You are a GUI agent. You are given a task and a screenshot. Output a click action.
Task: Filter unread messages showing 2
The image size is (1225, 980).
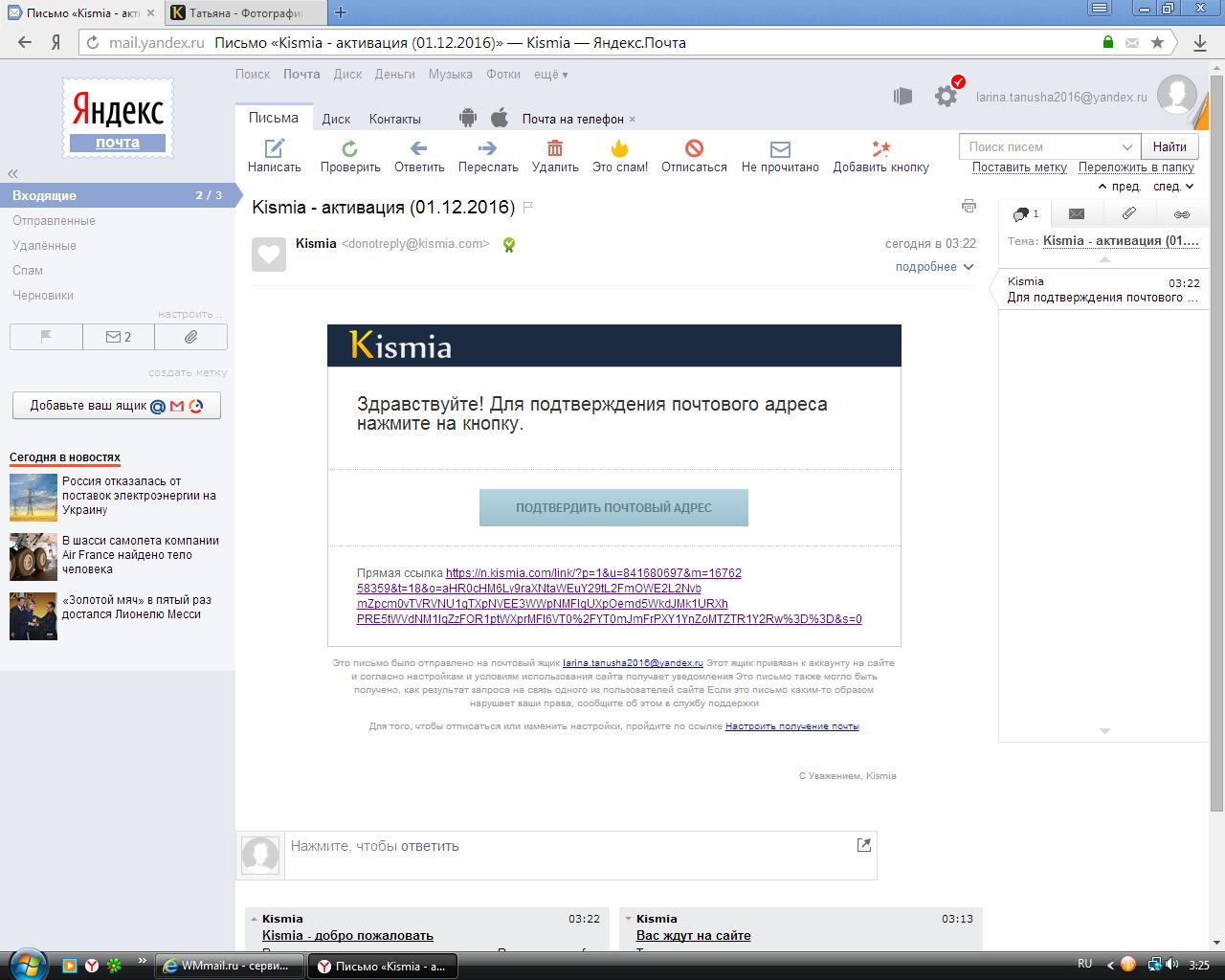119,337
